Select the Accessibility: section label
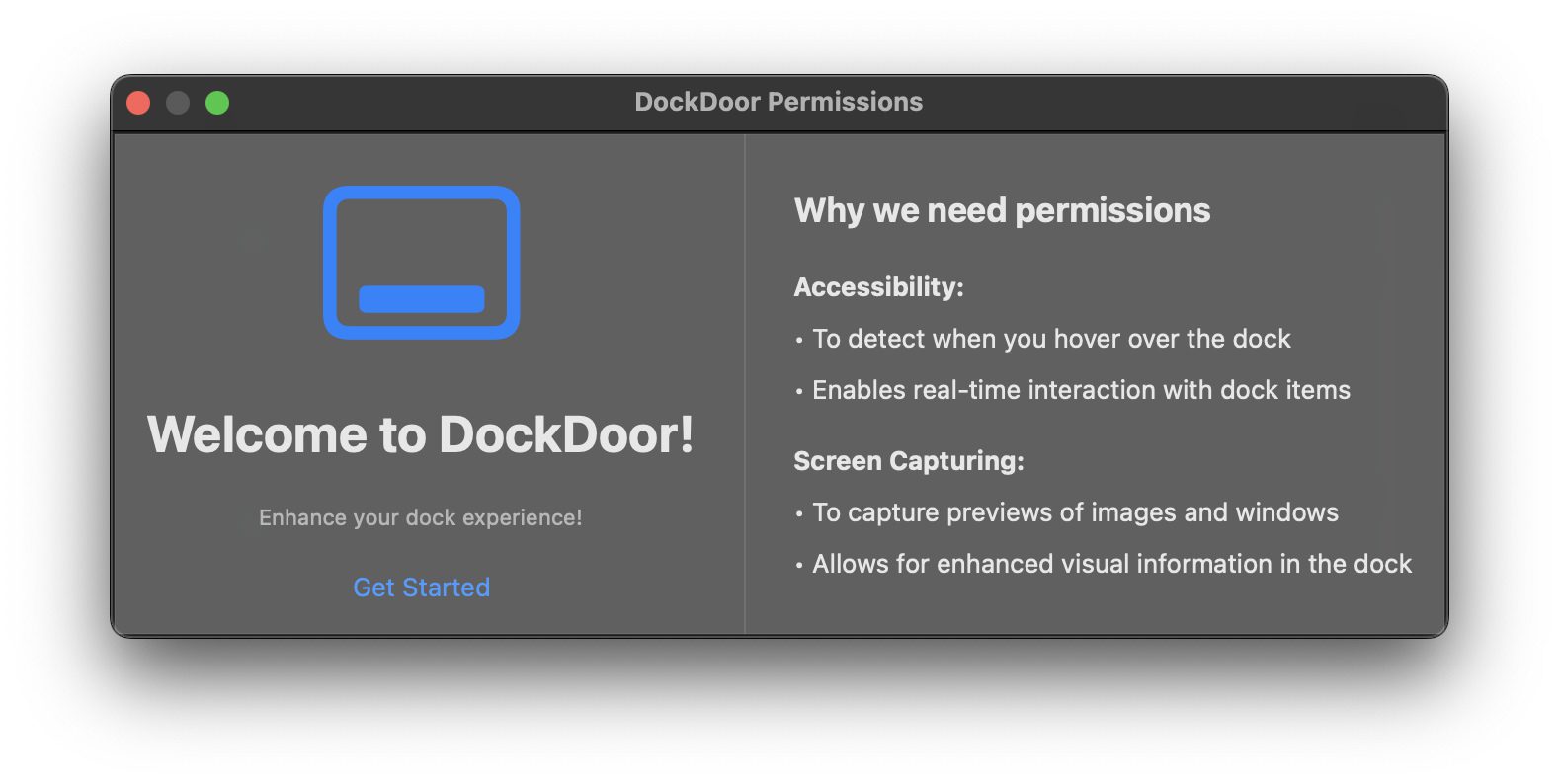The image size is (1559, 784). coord(878,287)
